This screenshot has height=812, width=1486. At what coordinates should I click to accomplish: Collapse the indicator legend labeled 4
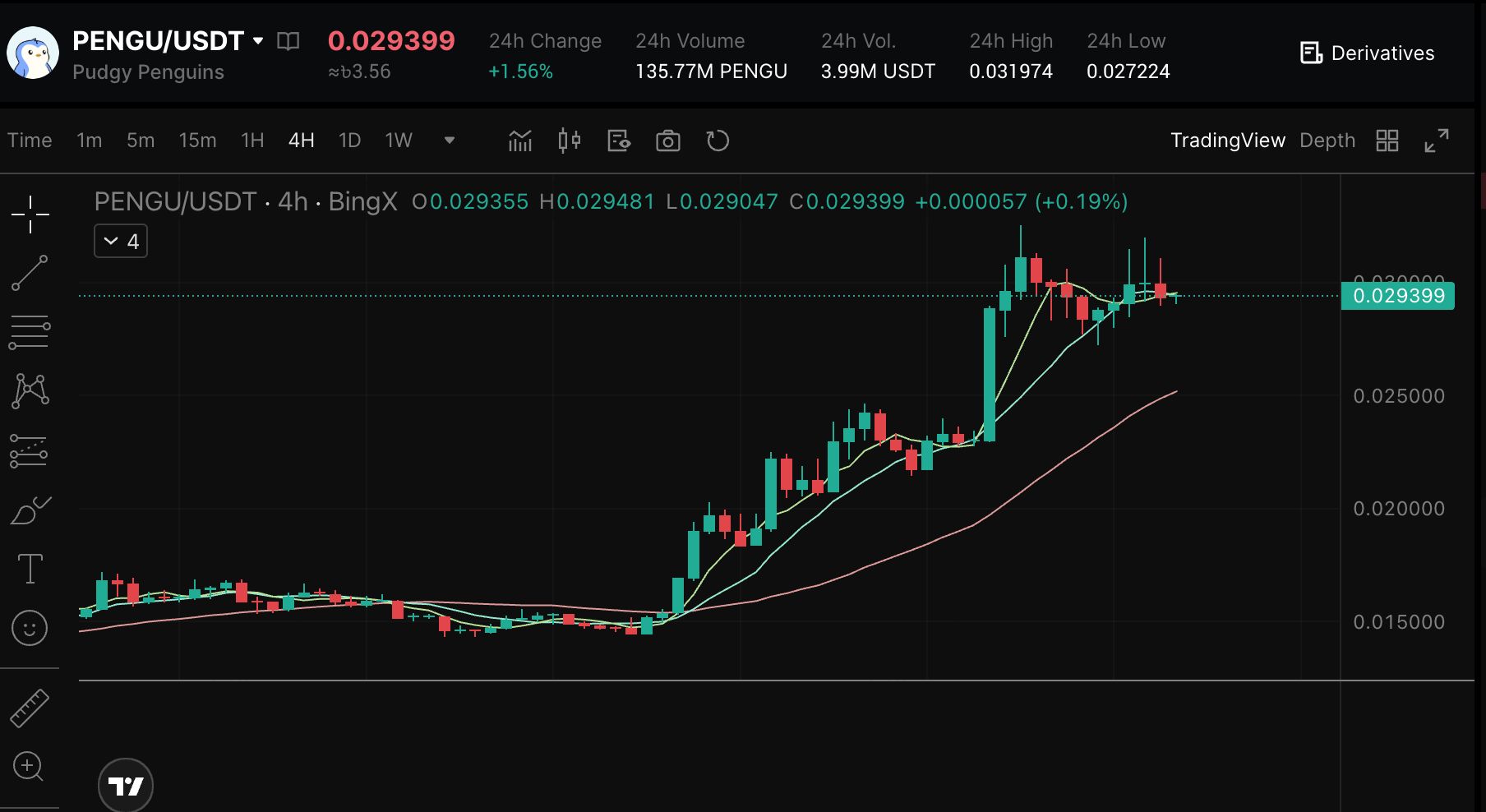pyautogui.click(x=120, y=240)
